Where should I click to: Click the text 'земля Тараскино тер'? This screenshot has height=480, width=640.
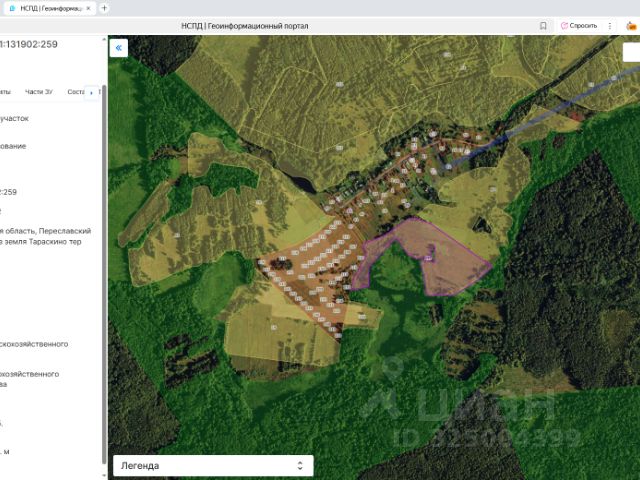click(43, 242)
